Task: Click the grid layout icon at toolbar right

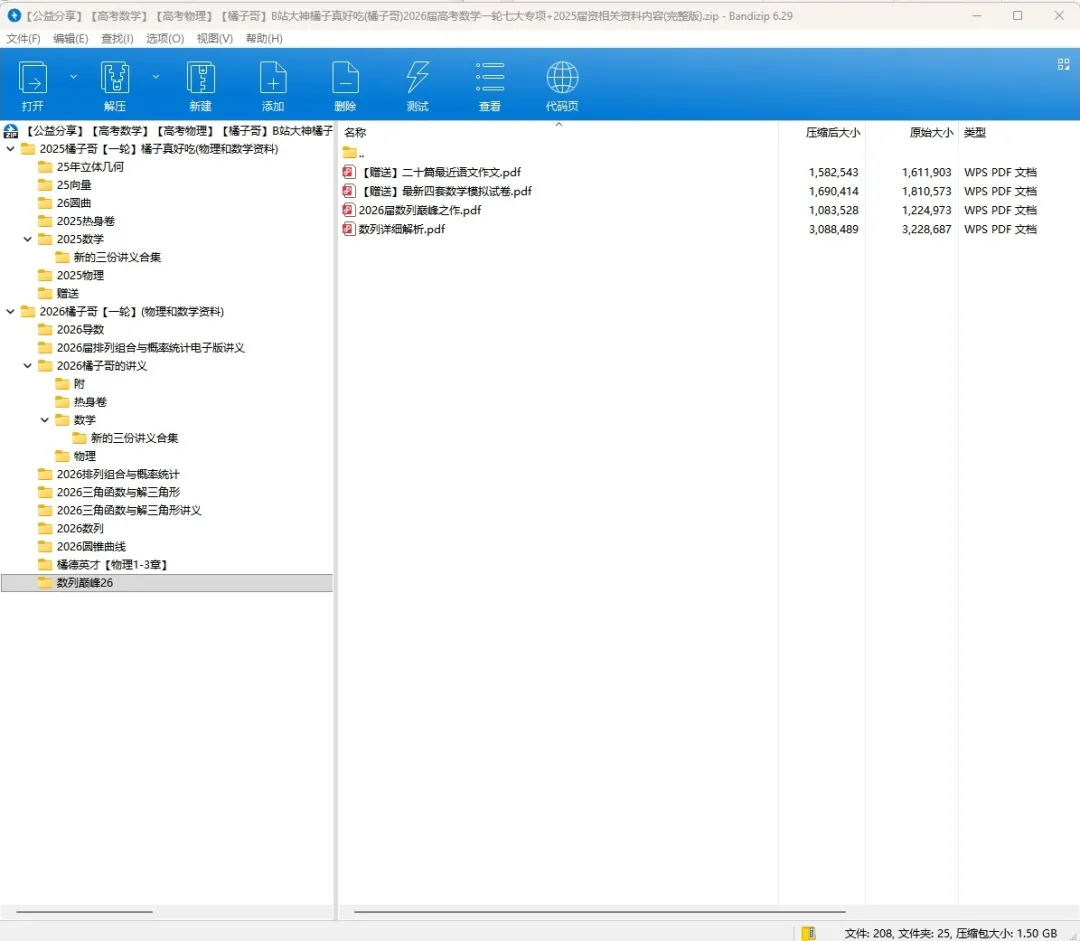Action: (1063, 64)
